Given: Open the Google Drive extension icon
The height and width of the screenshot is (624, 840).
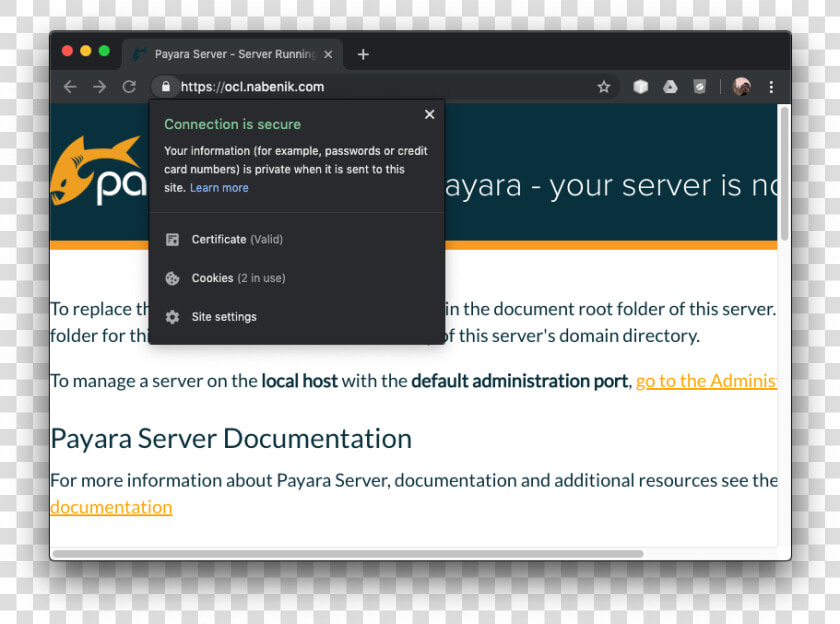Looking at the screenshot, I should click(670, 87).
